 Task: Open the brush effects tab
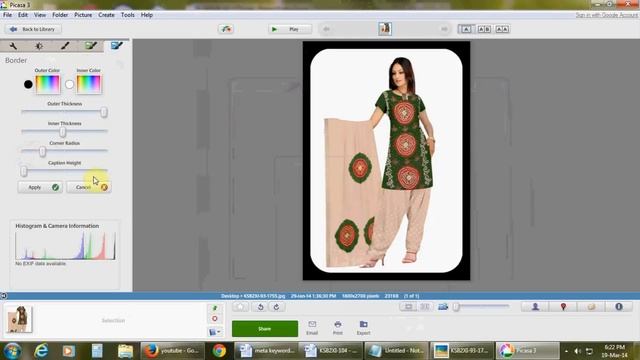pos(65,46)
